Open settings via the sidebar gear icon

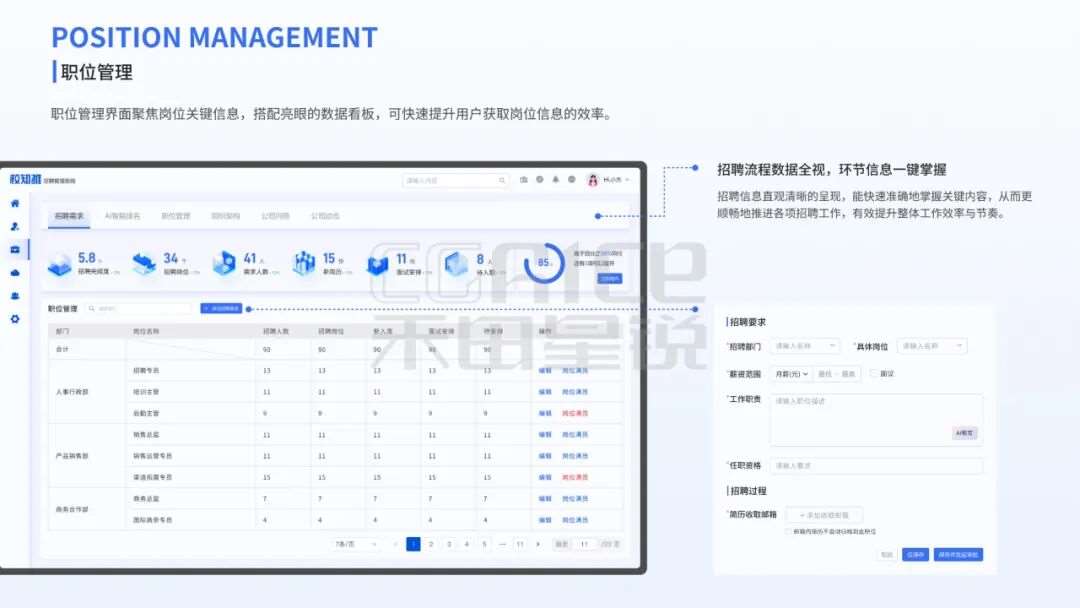(x=14, y=319)
